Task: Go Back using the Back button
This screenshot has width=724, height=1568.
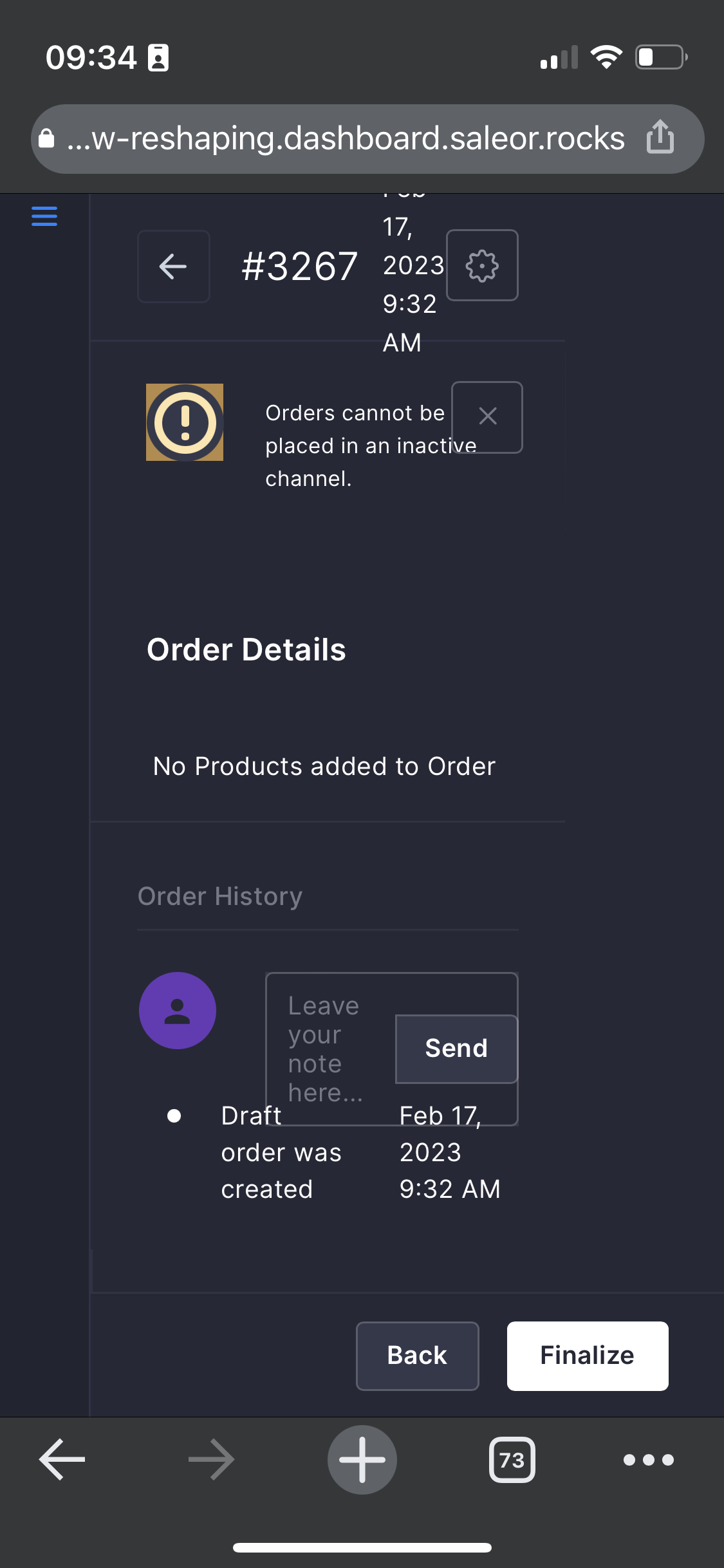Action: pos(417,1355)
